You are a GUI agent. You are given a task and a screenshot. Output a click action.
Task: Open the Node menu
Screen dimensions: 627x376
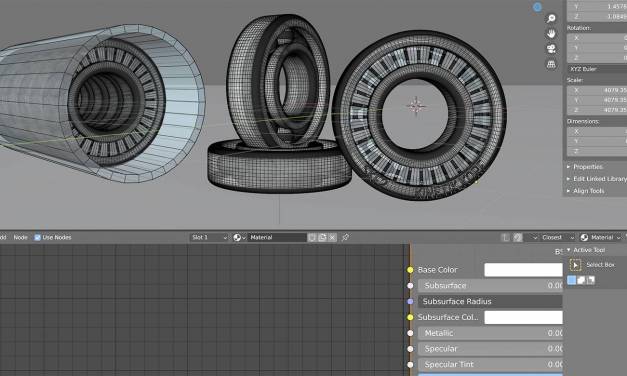[x=20, y=238]
